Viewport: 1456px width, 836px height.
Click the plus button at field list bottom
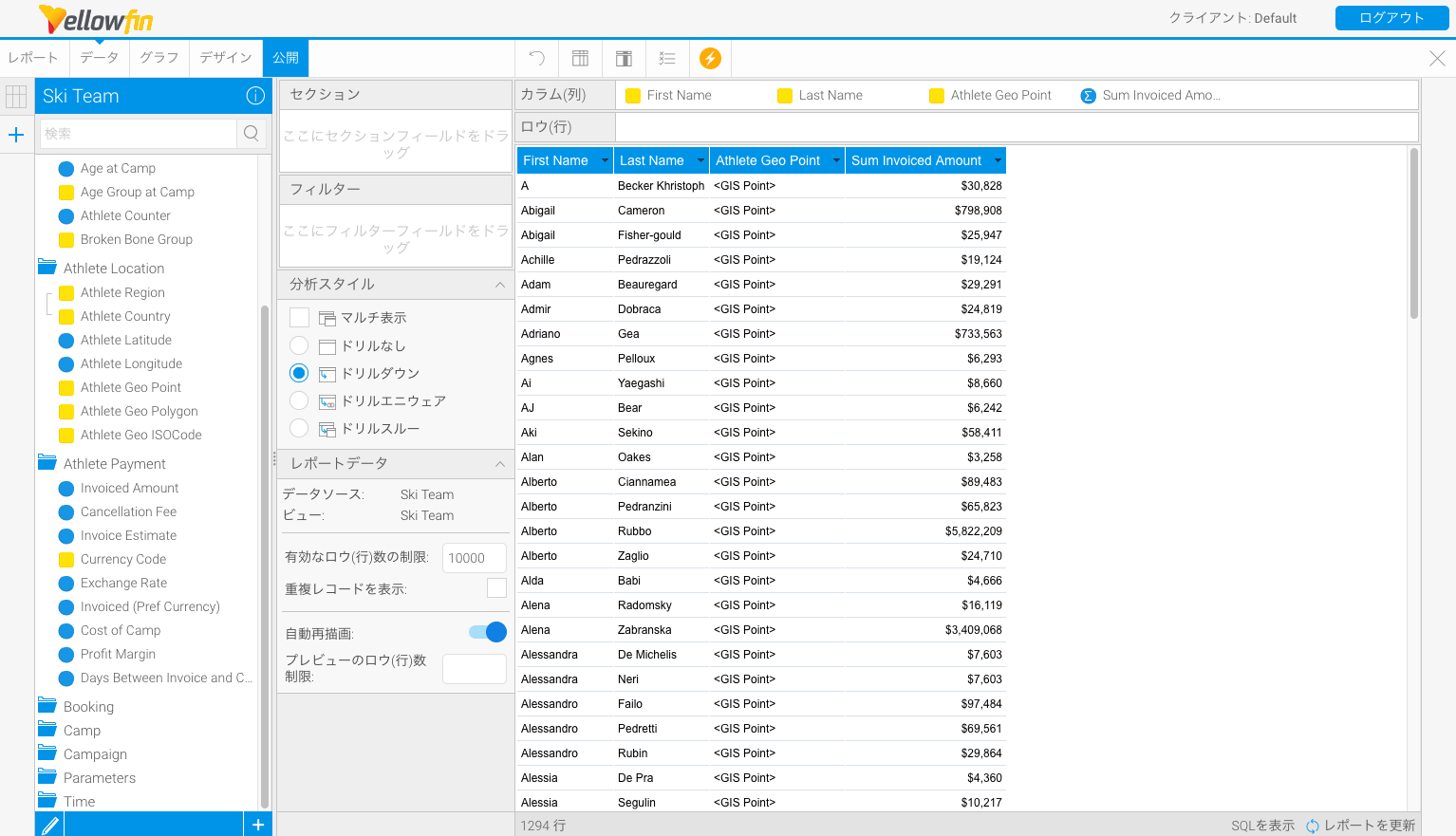[258, 825]
